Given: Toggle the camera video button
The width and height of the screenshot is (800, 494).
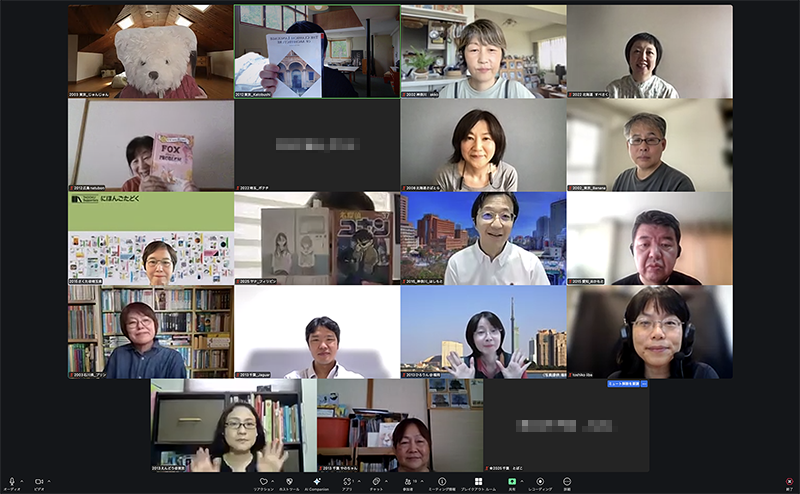Looking at the screenshot, I should click(39, 481).
